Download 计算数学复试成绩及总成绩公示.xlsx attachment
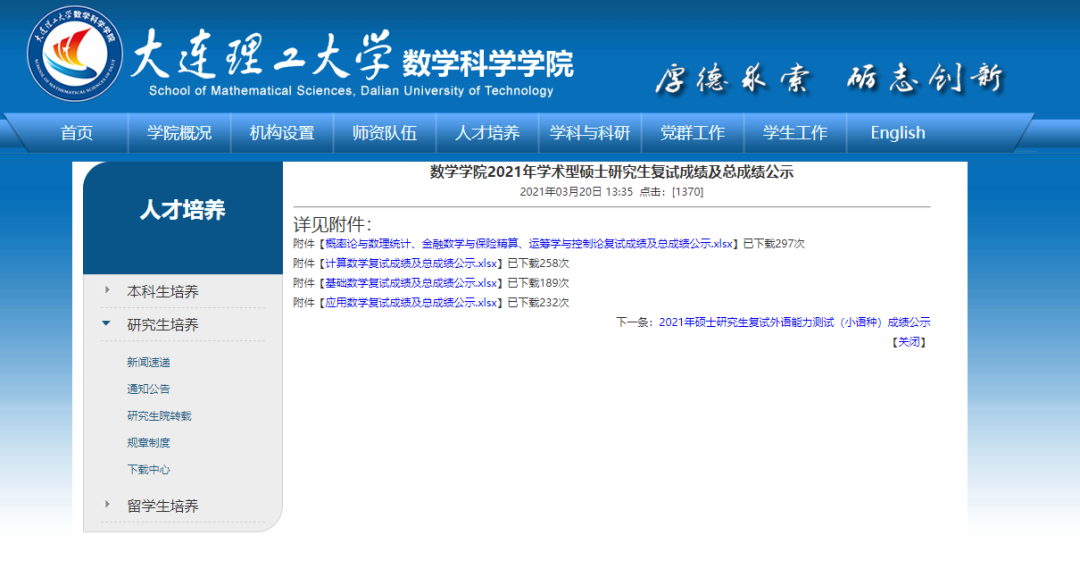1080x569 pixels. click(411, 263)
